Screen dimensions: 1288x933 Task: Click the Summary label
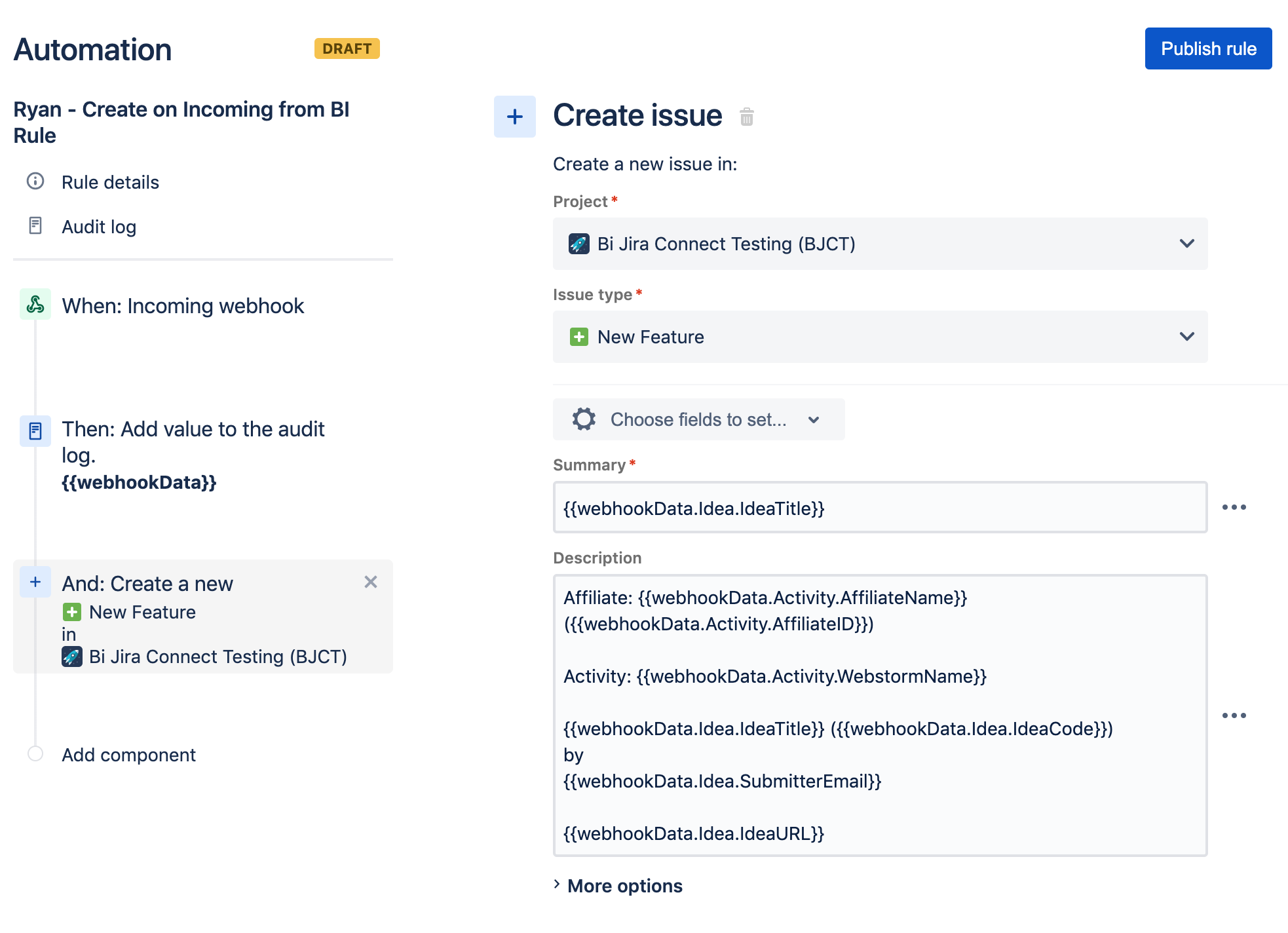coord(589,465)
